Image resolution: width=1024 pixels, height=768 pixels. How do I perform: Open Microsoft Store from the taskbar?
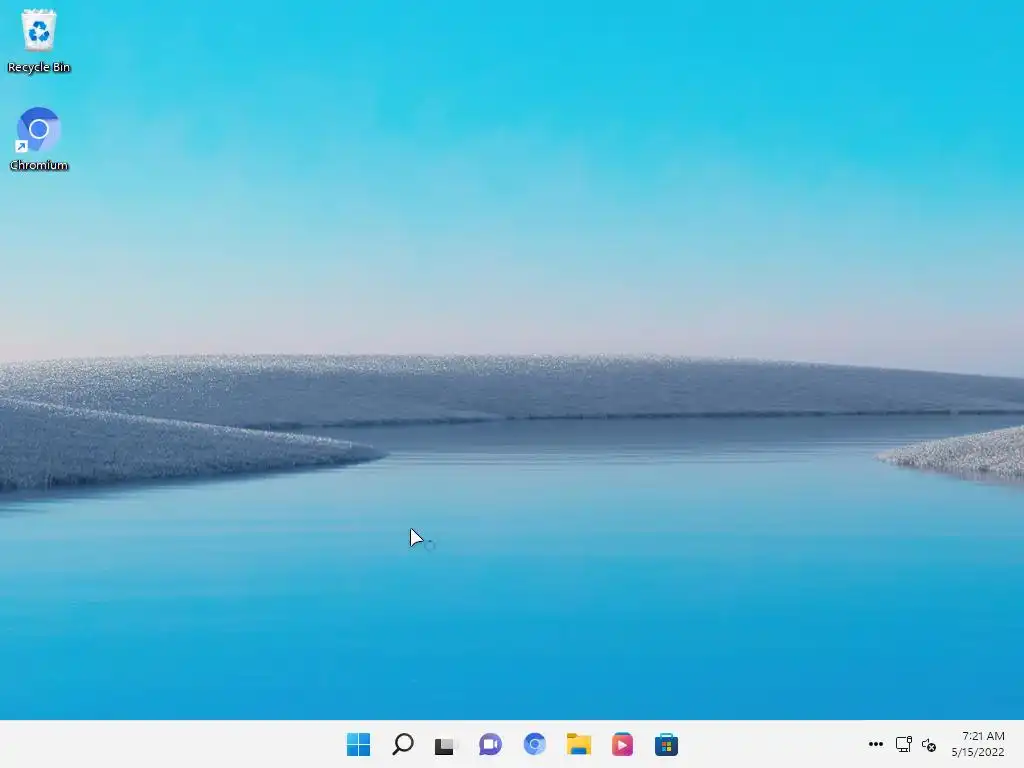(666, 744)
